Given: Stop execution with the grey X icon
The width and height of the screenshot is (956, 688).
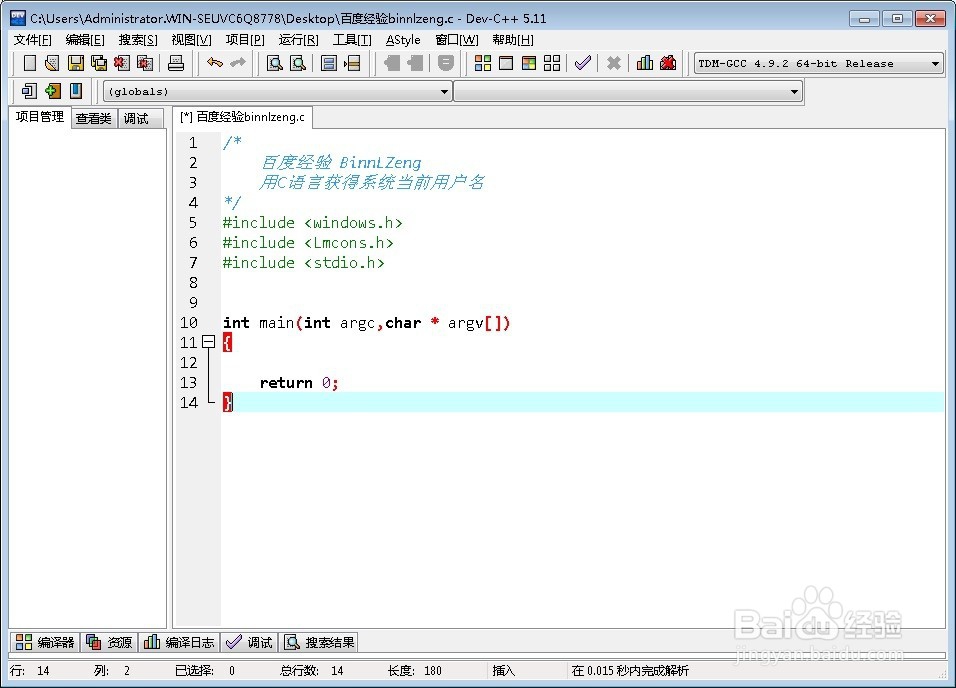Looking at the screenshot, I should [614, 63].
